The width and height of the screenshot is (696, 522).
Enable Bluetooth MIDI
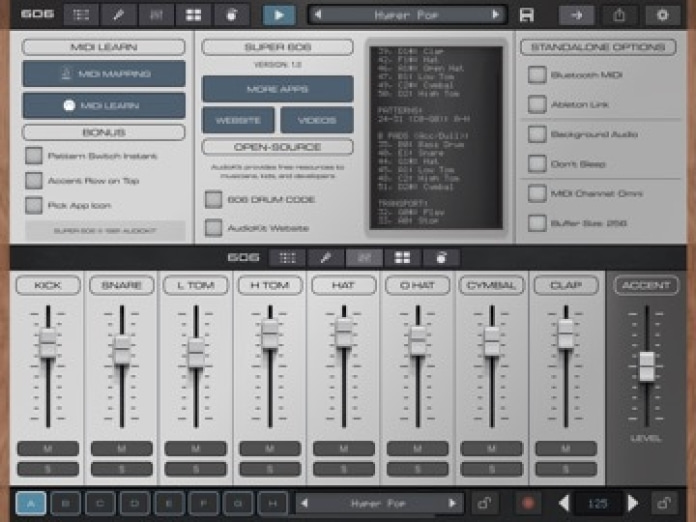[x=537, y=75]
